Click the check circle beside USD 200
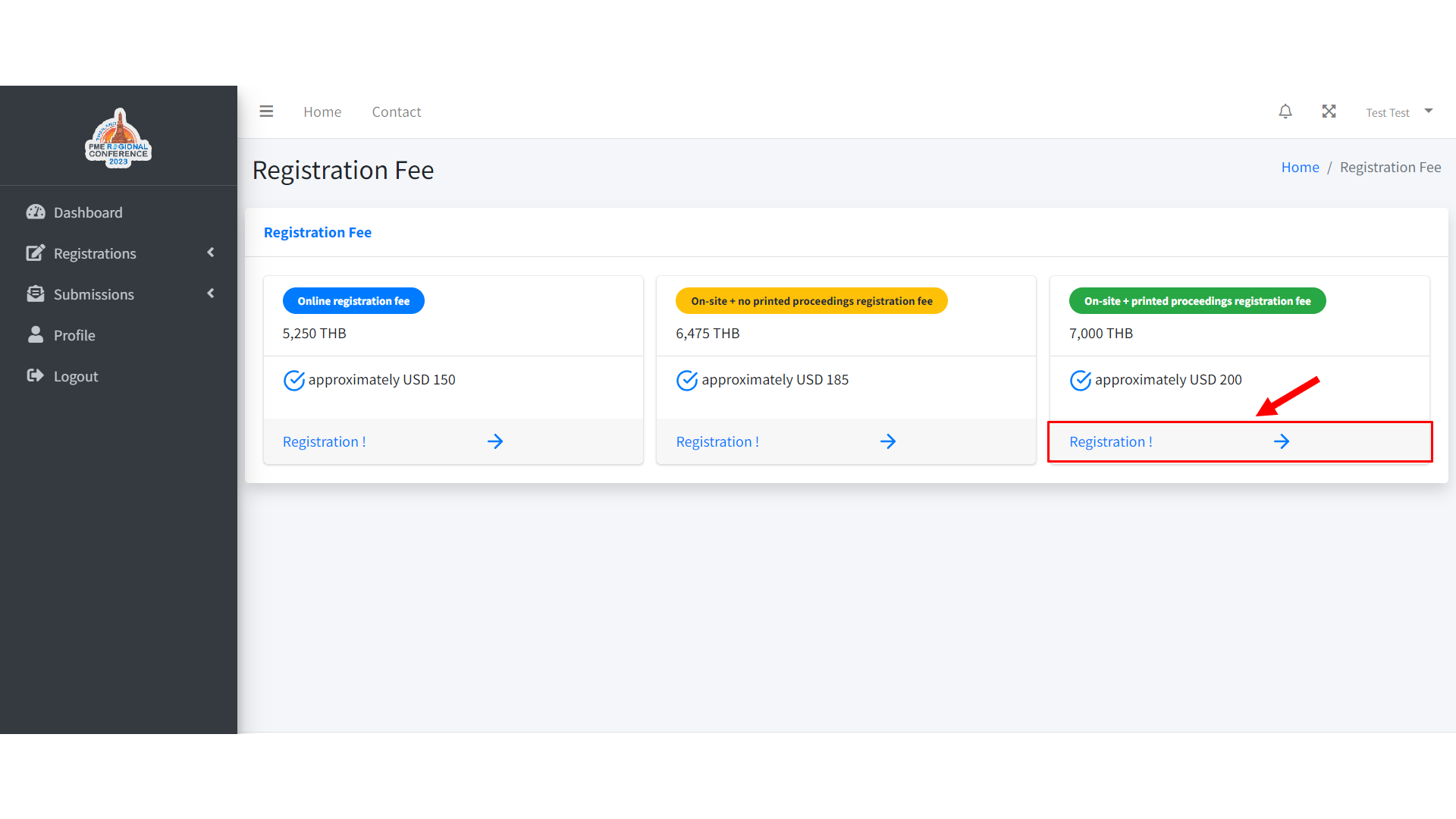The height and width of the screenshot is (819, 1456). click(x=1080, y=380)
